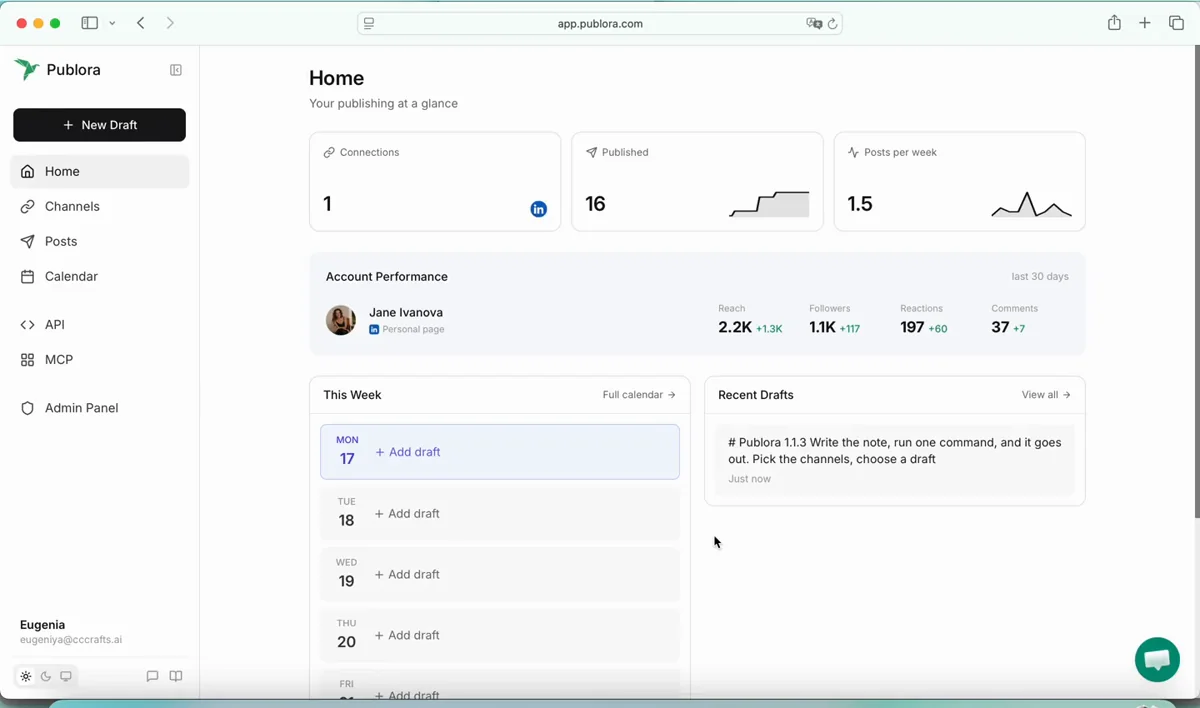The width and height of the screenshot is (1200, 708).
Task: Go forward using Safari forward arrow
Action: click(x=170, y=23)
